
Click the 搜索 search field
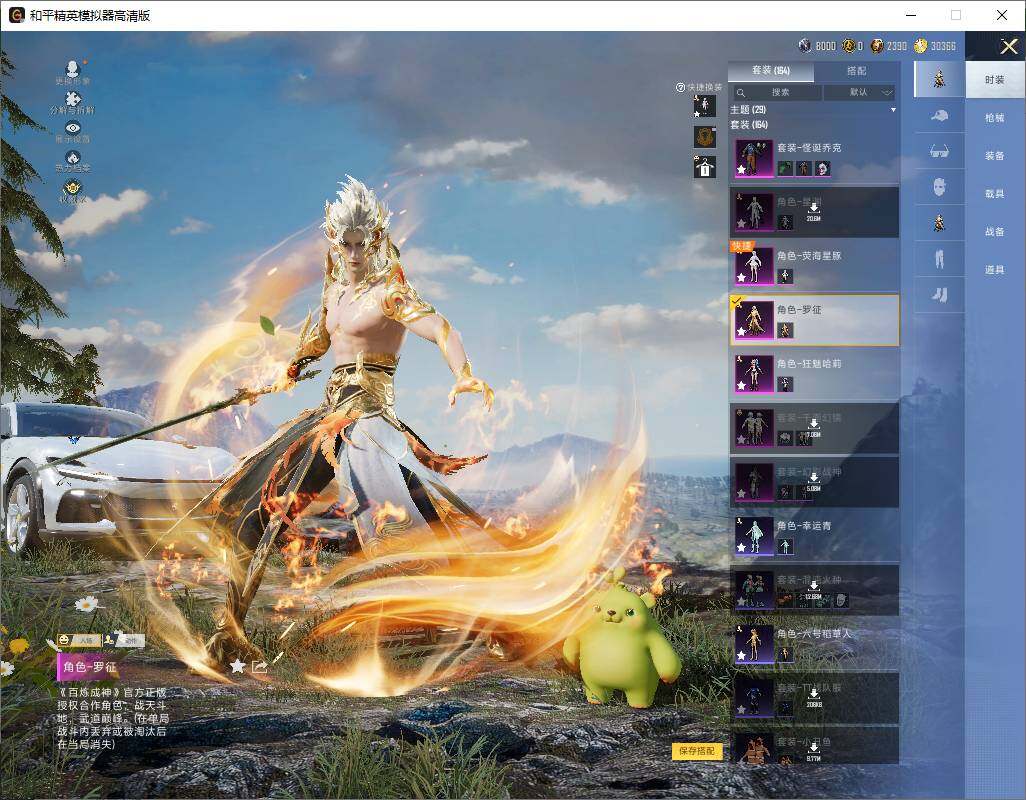775,92
